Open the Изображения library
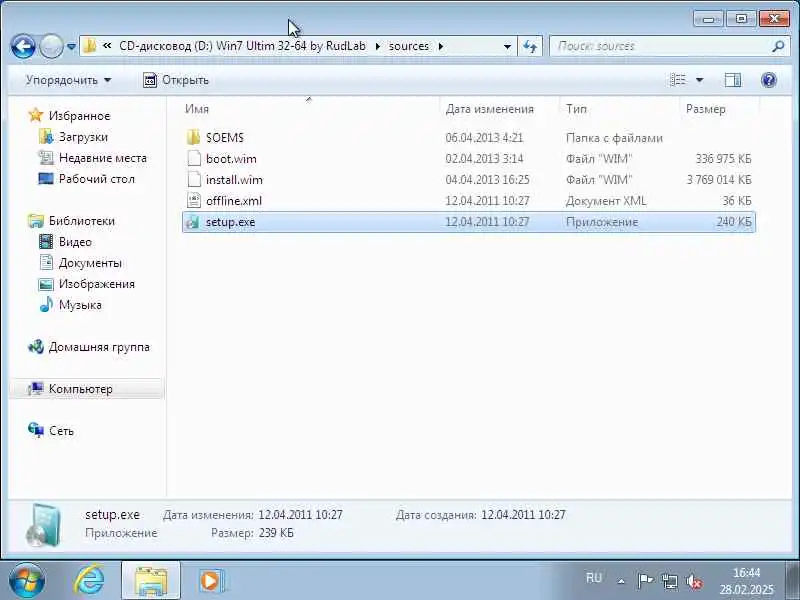 pyautogui.click(x=96, y=284)
